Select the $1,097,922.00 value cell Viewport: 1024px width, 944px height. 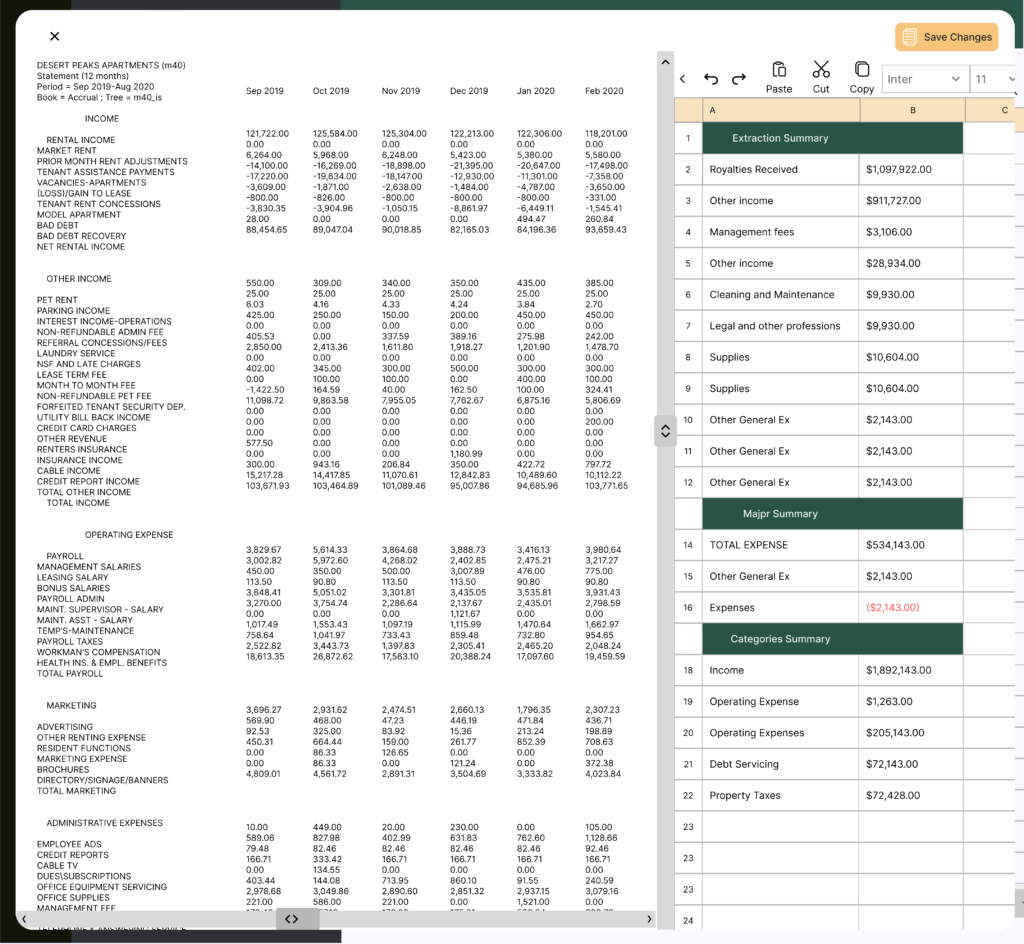point(911,170)
